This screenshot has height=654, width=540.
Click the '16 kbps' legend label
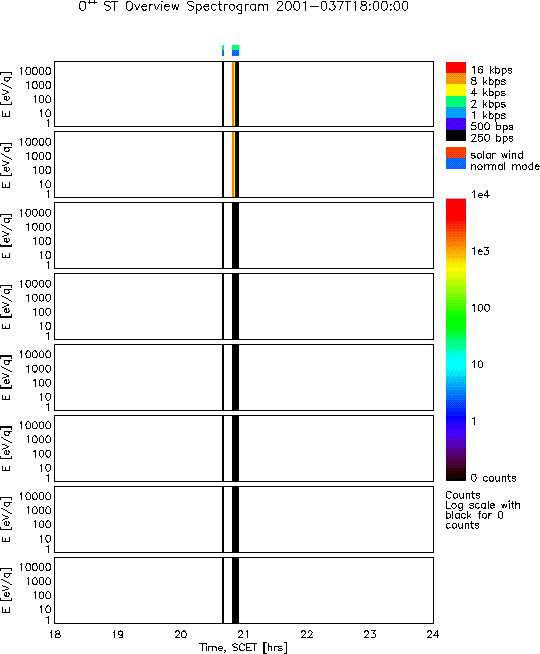click(492, 70)
